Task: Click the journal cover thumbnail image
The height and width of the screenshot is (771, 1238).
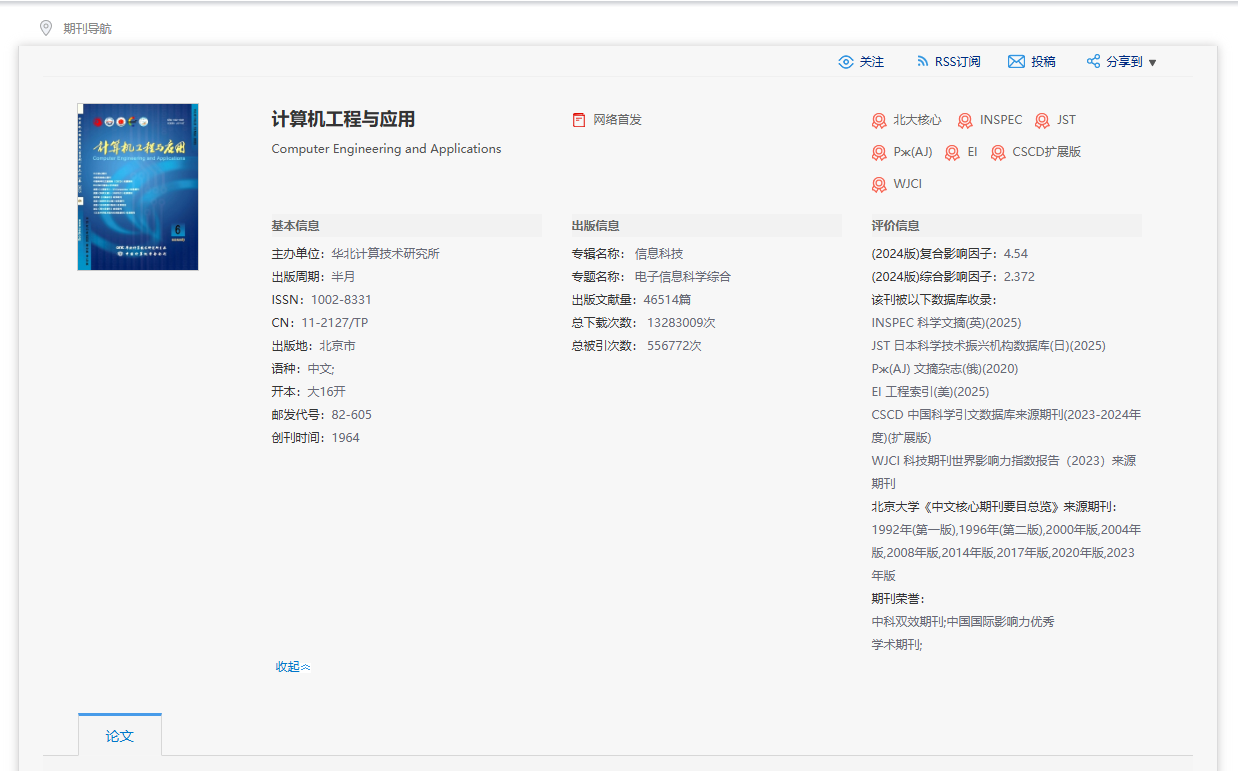Action: point(138,187)
